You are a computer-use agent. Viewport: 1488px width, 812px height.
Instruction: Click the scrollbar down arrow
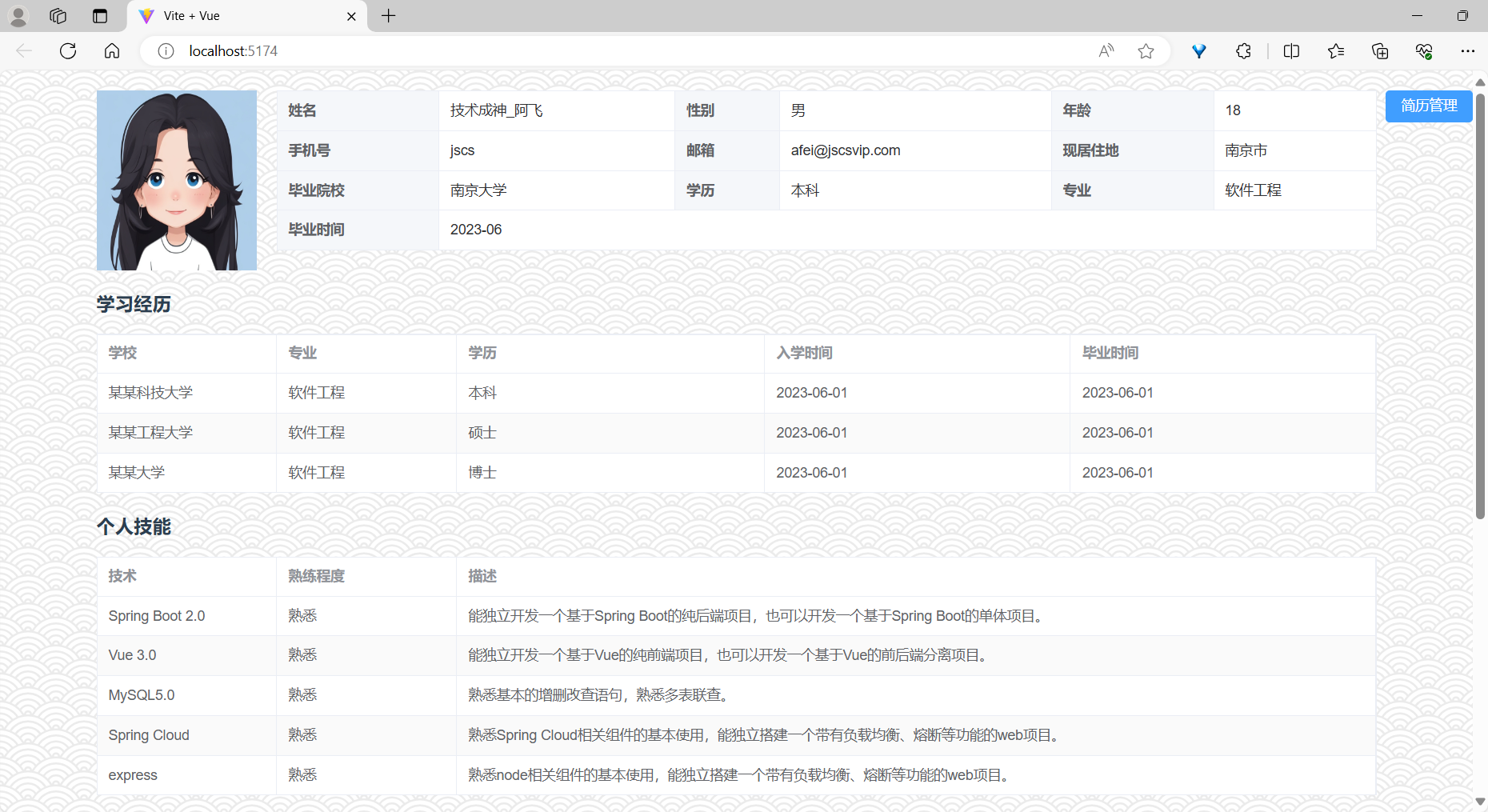pos(1480,802)
